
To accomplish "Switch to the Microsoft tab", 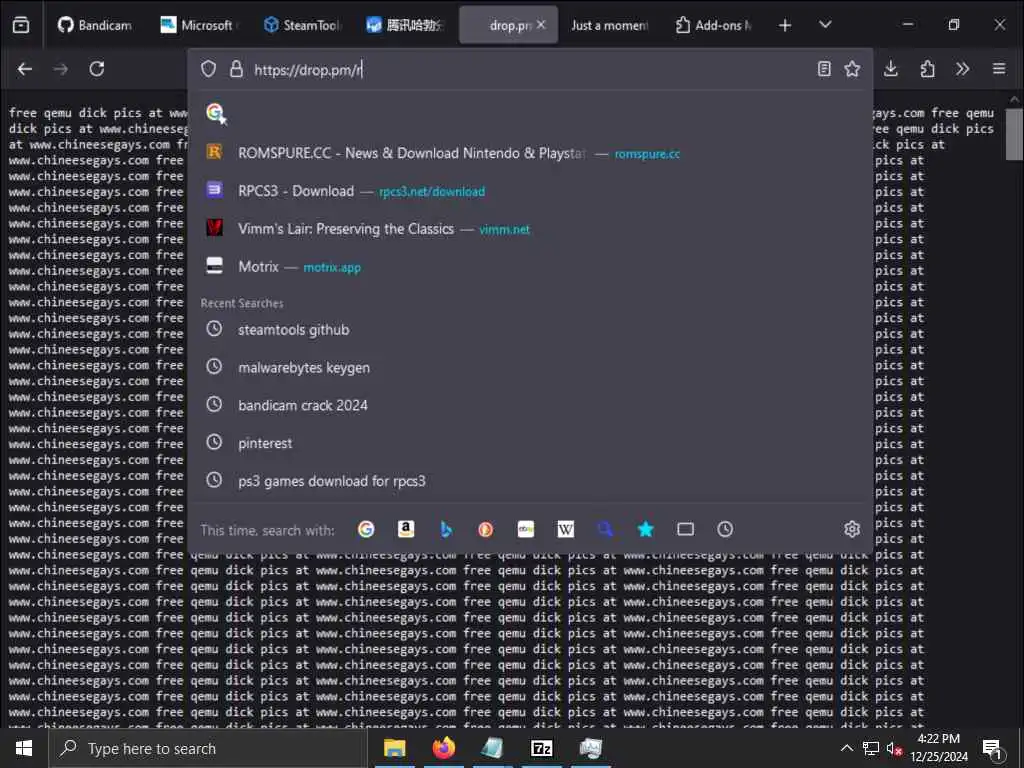I will [x=197, y=25].
